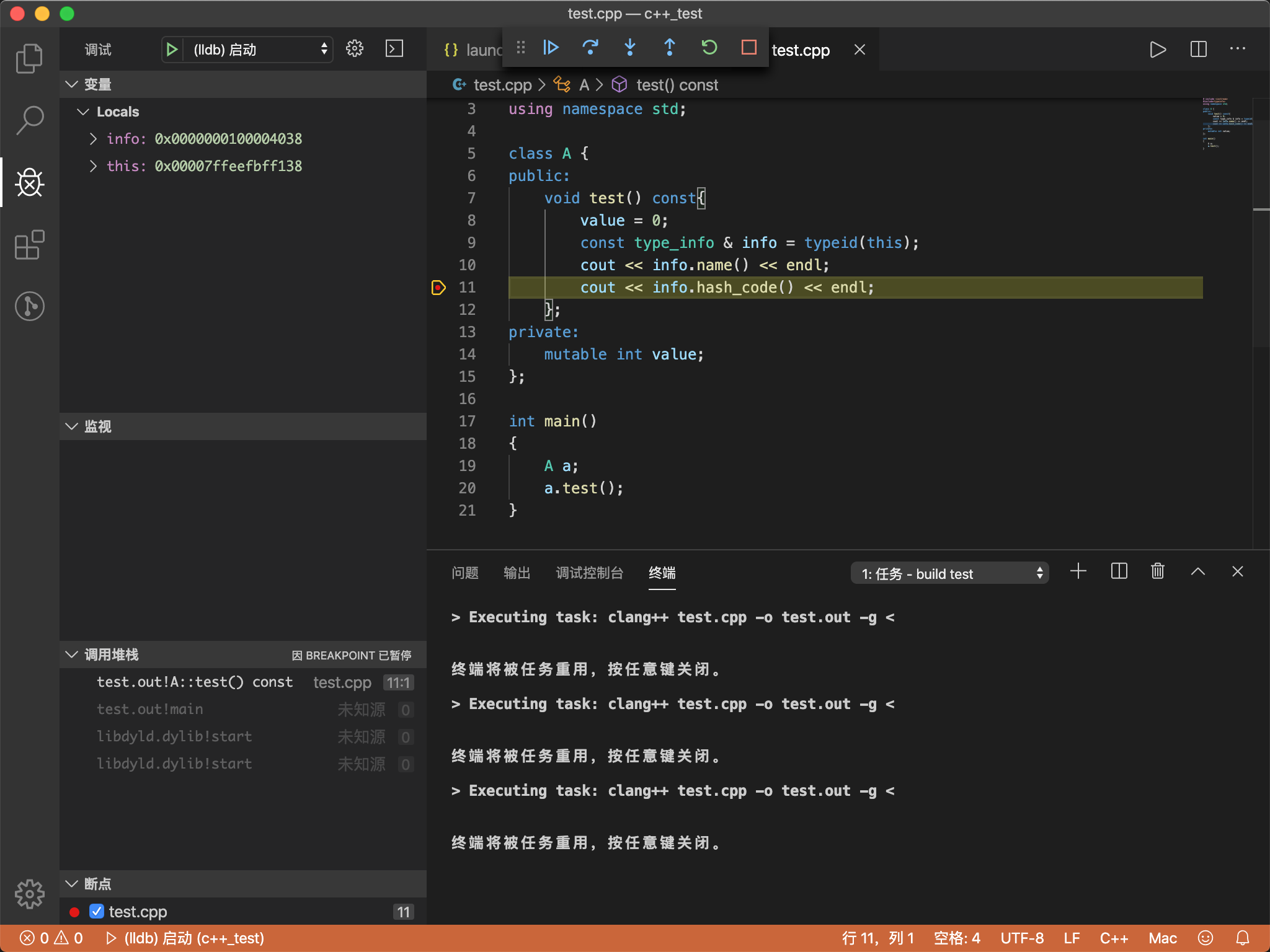
Task: Click the Step Out debug icon
Action: point(670,48)
